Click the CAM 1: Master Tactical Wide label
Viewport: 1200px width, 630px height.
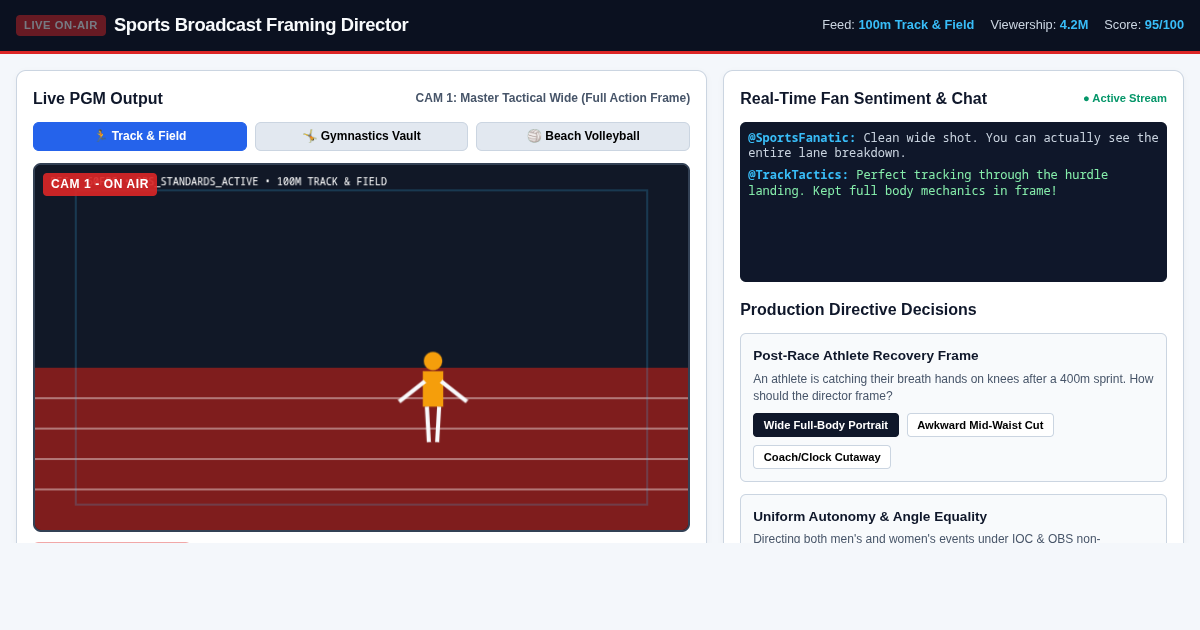[x=553, y=98]
